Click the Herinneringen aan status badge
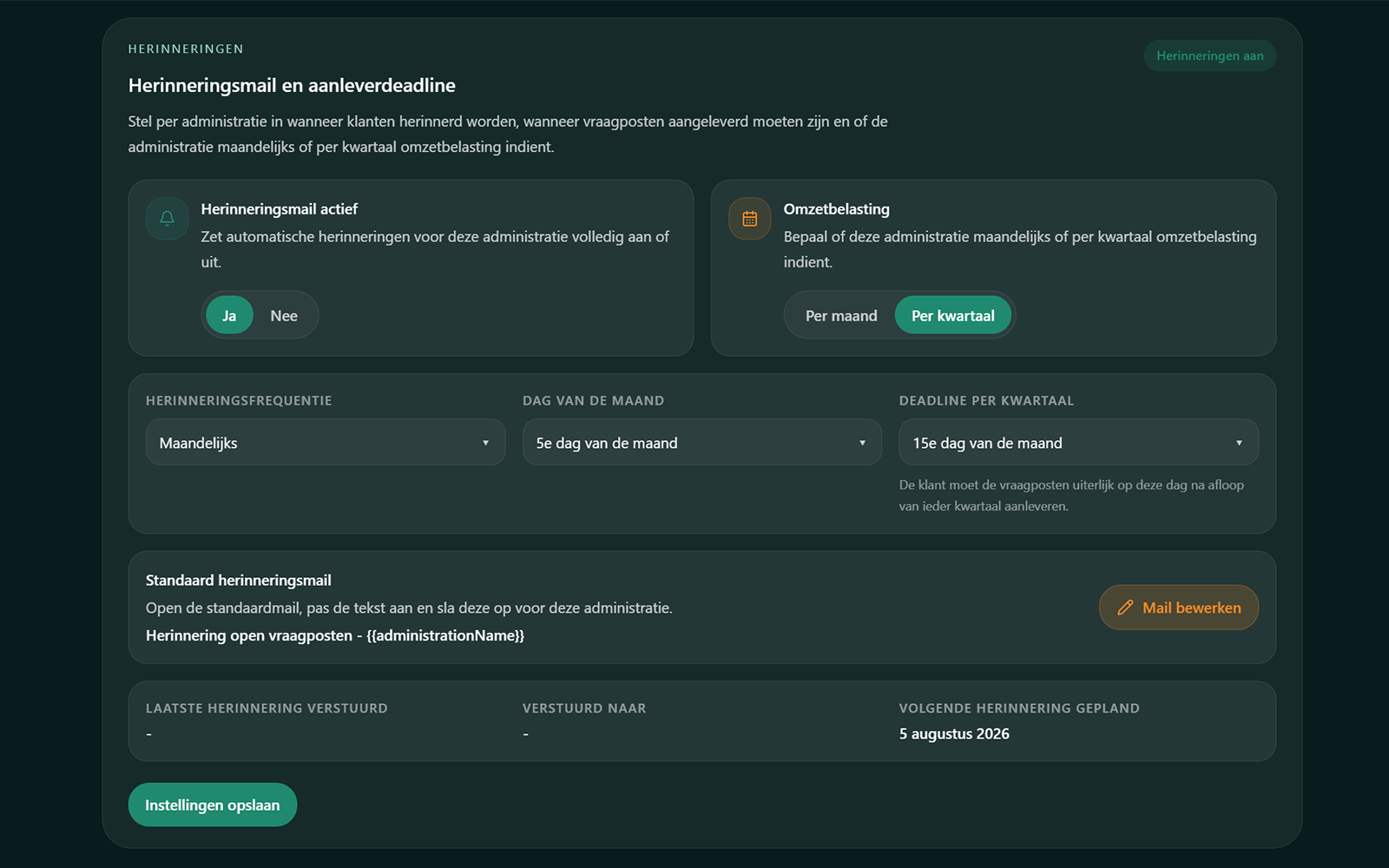This screenshot has height=868, width=1389. [1210, 56]
